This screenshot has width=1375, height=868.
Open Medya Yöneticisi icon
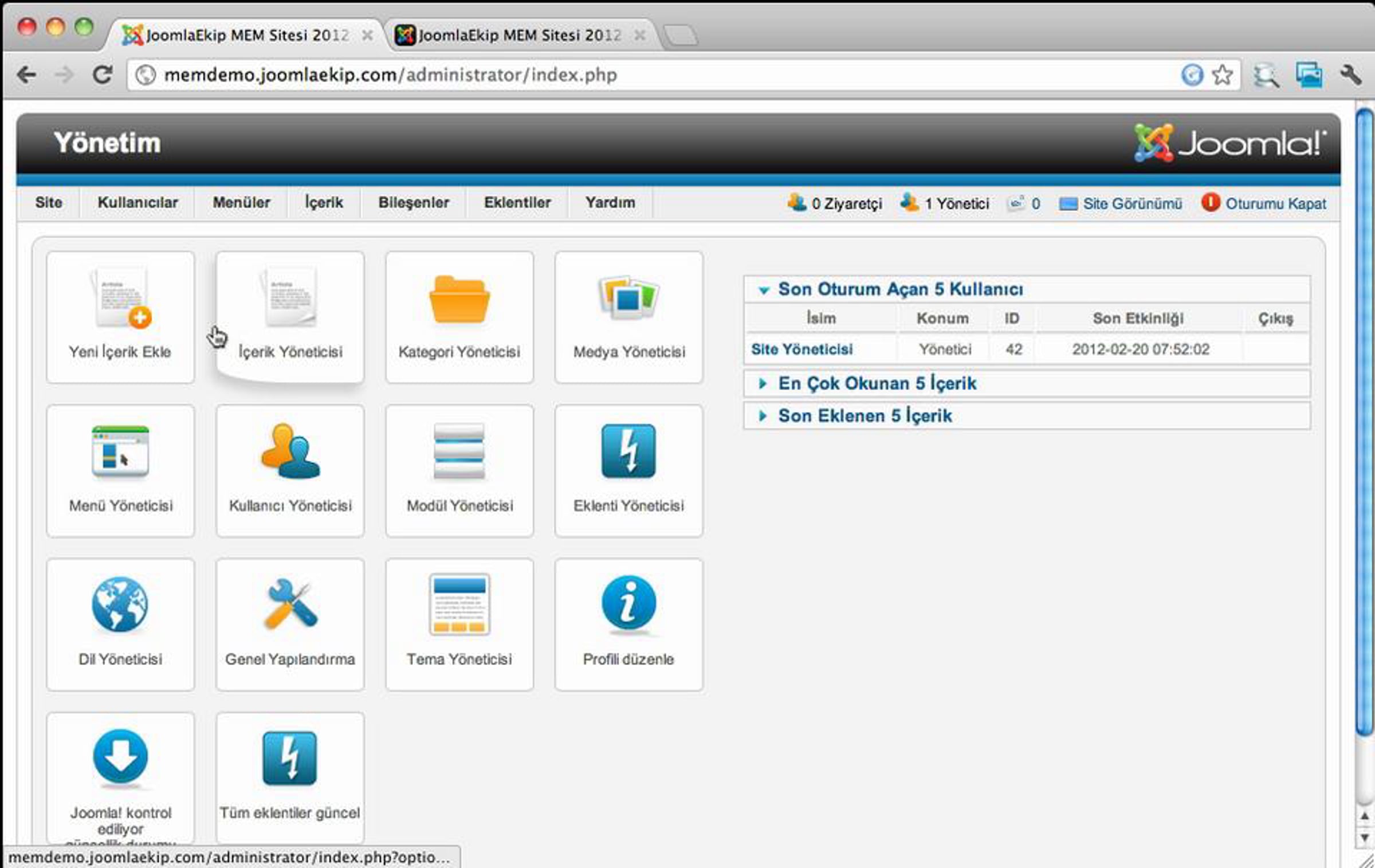pos(628,297)
